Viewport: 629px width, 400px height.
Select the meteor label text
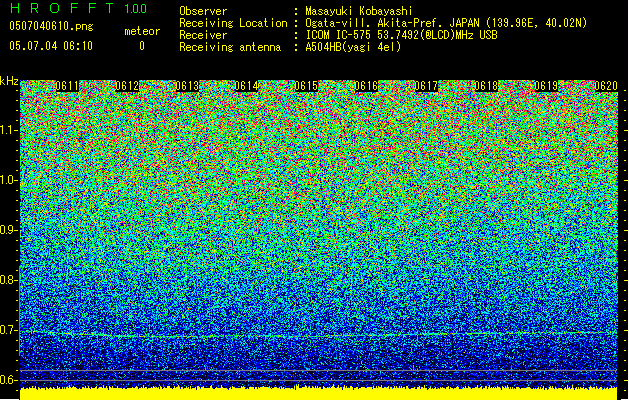[x=142, y=31]
